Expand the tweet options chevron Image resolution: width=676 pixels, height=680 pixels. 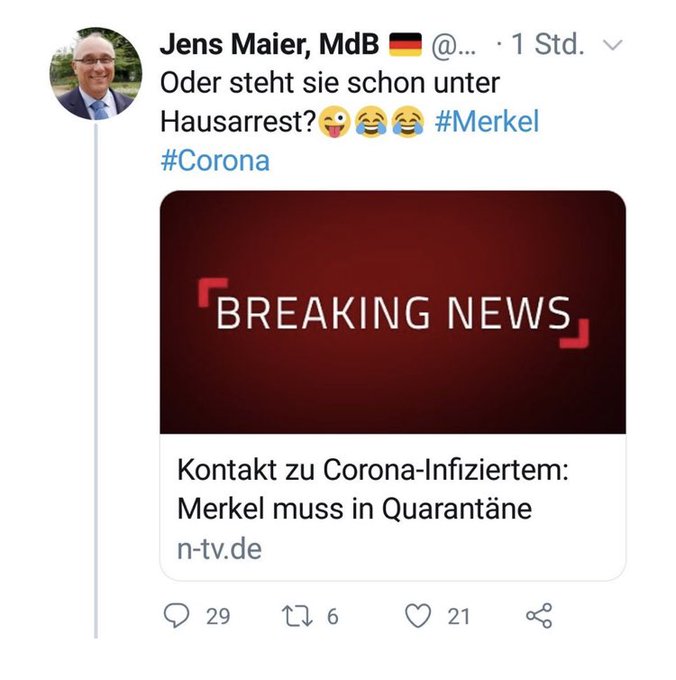613,45
